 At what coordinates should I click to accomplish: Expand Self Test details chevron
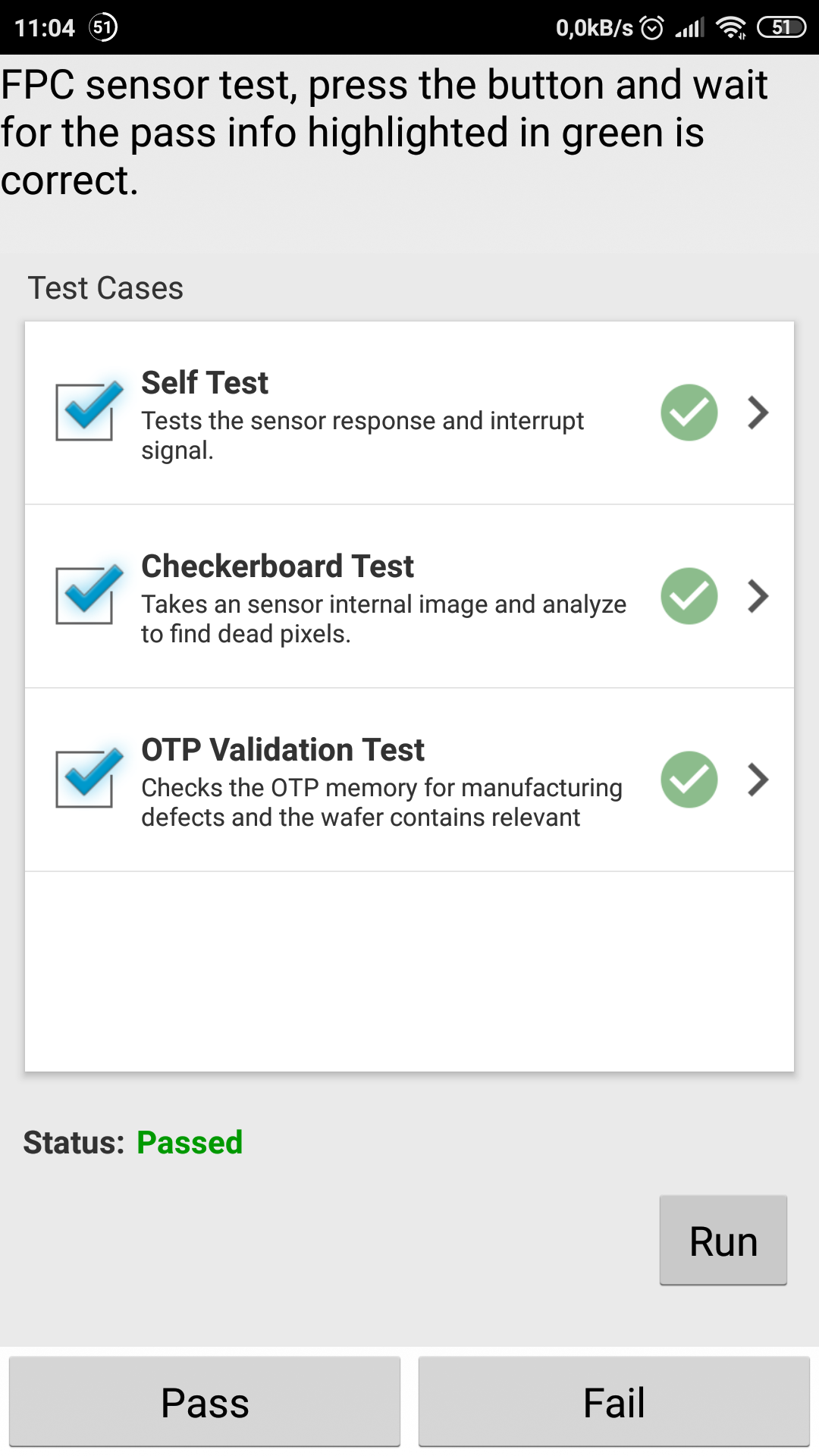[758, 413]
